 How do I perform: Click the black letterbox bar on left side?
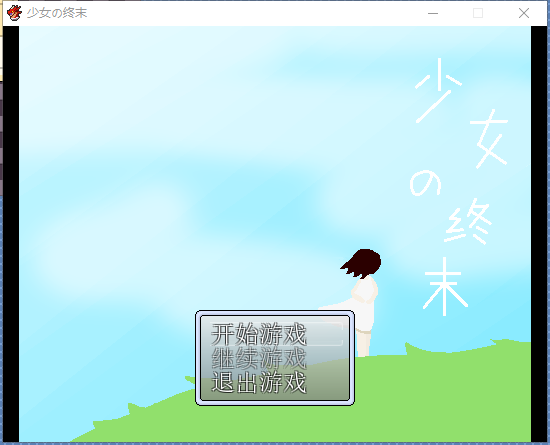(x=11, y=234)
